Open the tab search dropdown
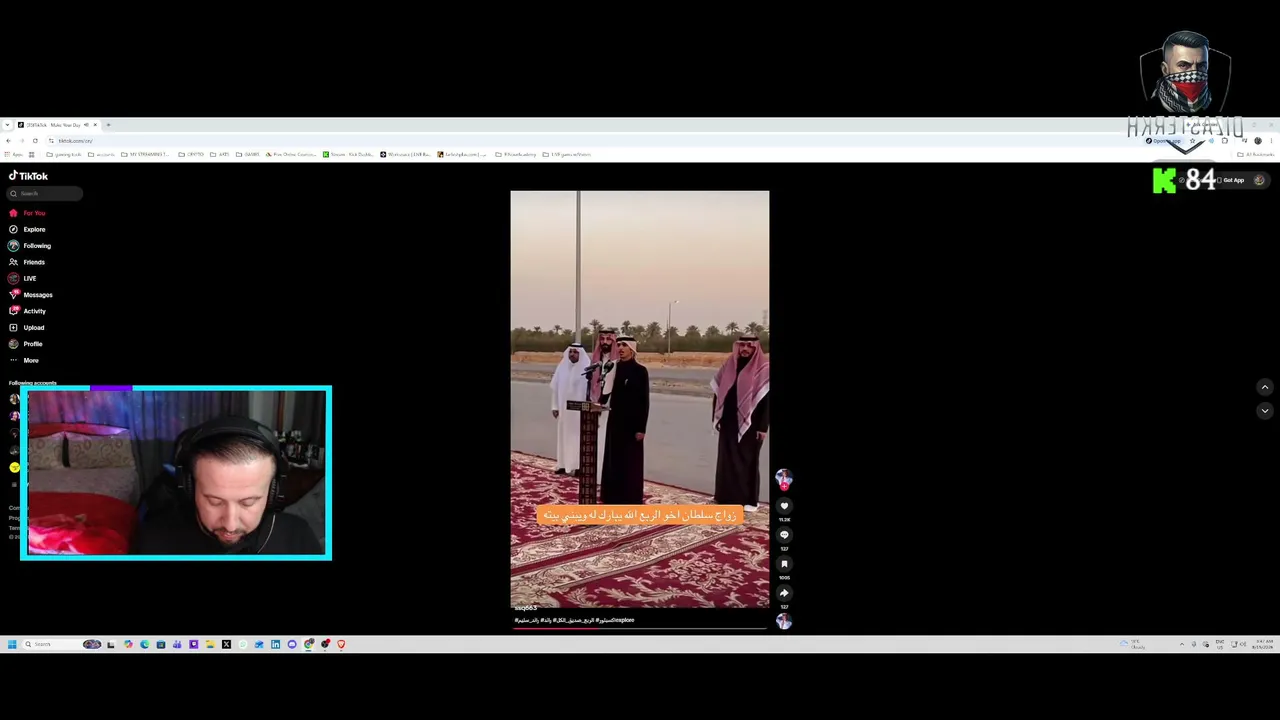Image resolution: width=1280 pixels, height=720 pixels. 7,125
